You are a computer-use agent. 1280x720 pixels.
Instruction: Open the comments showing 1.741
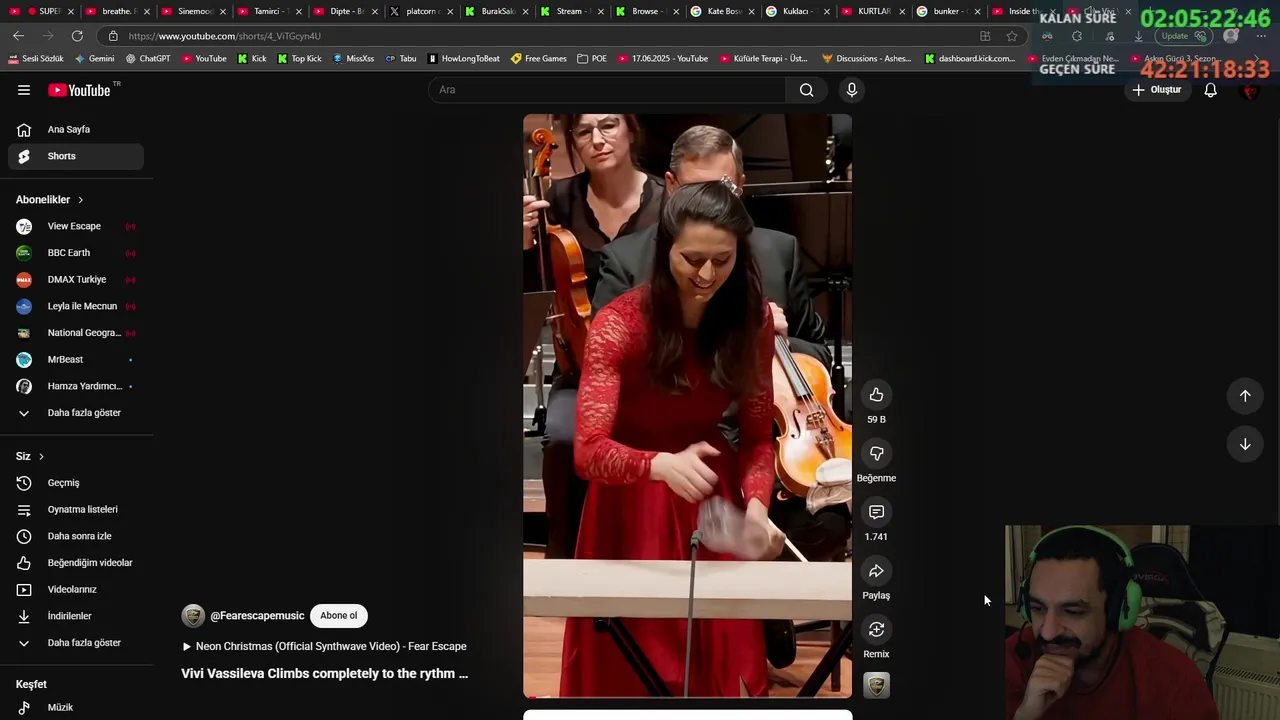tap(876, 512)
